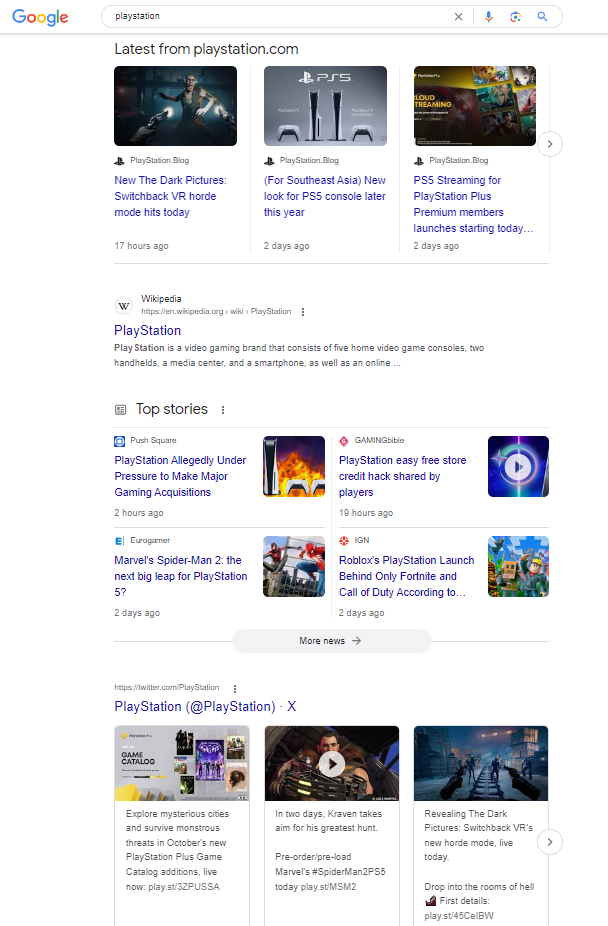
Task: Open 'PlayStation Allegedly Under Pressure' story
Action: (x=180, y=476)
